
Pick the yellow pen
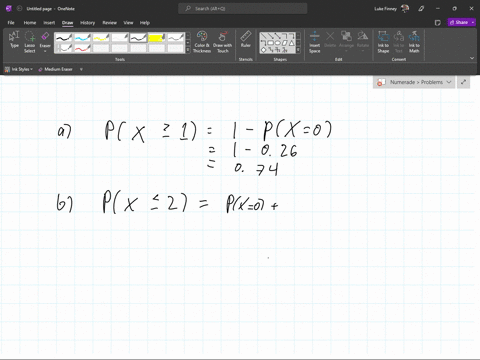click(101, 38)
